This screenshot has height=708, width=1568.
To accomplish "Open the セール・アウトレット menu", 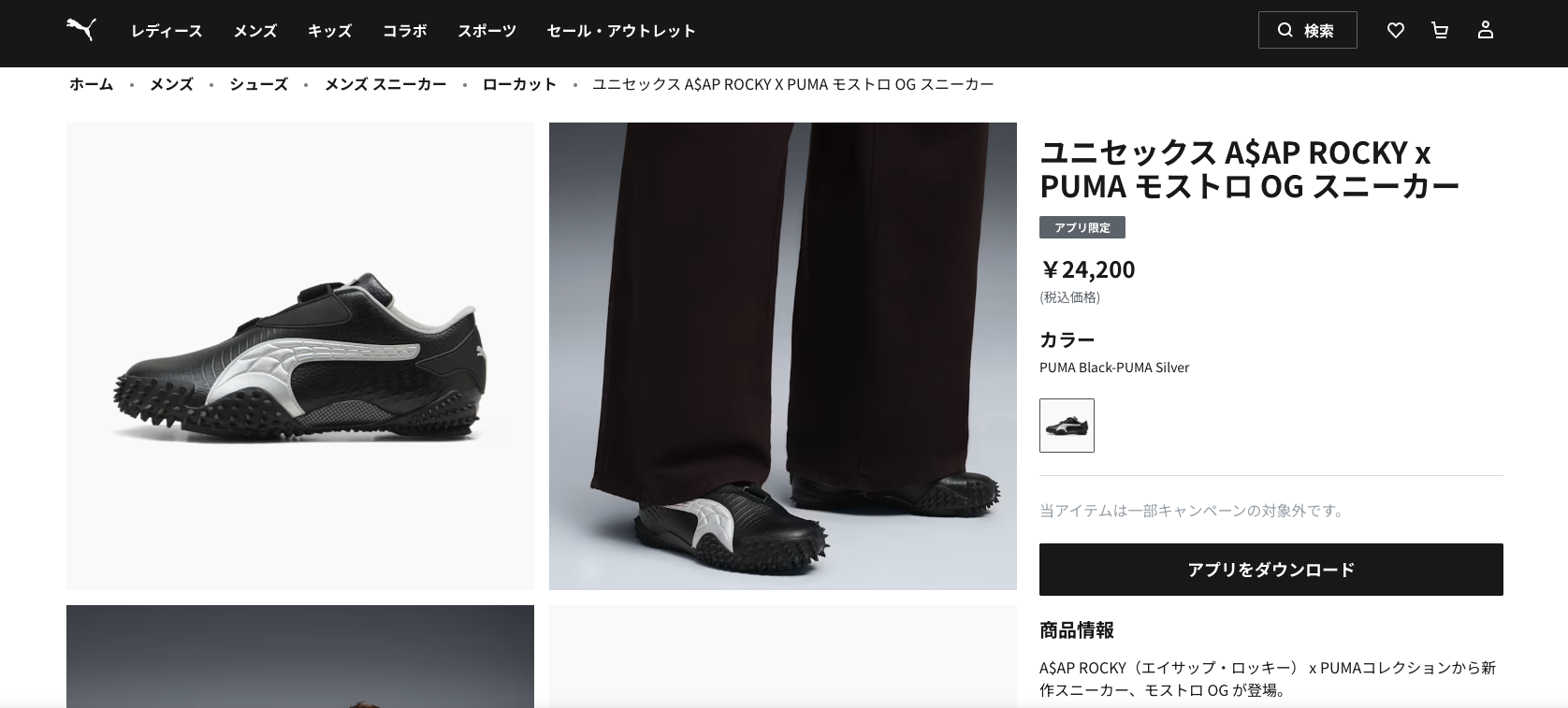I will pos(621,31).
